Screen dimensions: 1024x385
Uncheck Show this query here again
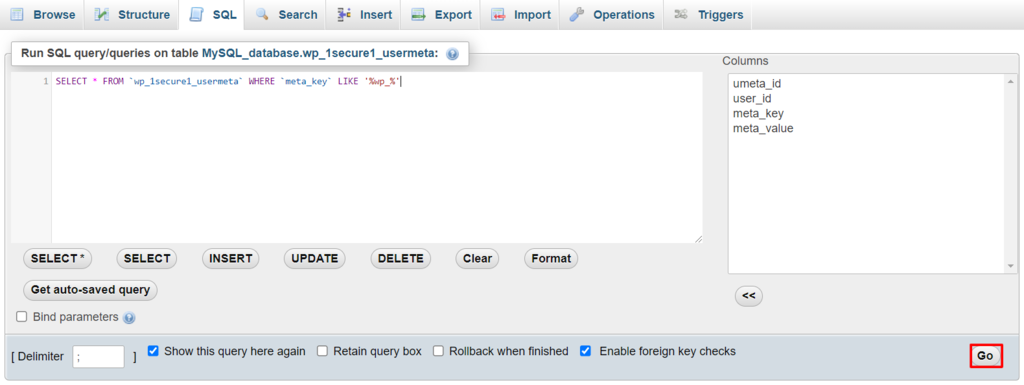coord(153,351)
